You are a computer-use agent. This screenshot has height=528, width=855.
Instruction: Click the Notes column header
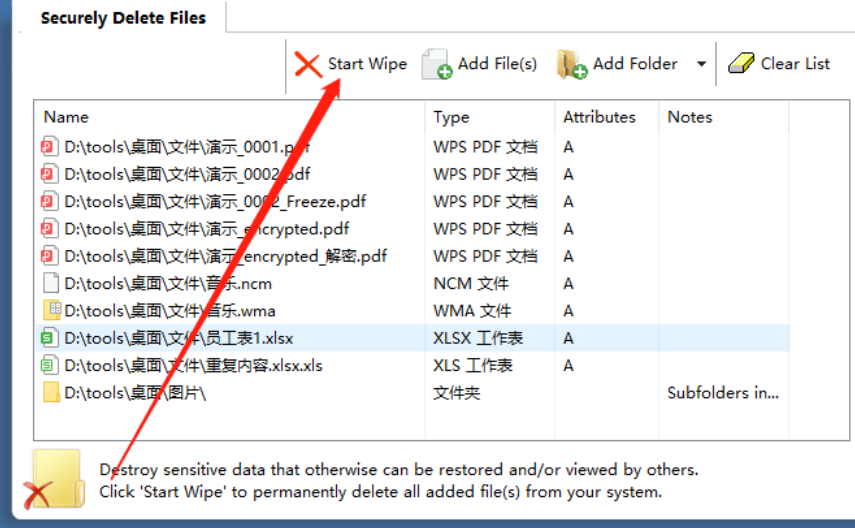click(x=723, y=117)
